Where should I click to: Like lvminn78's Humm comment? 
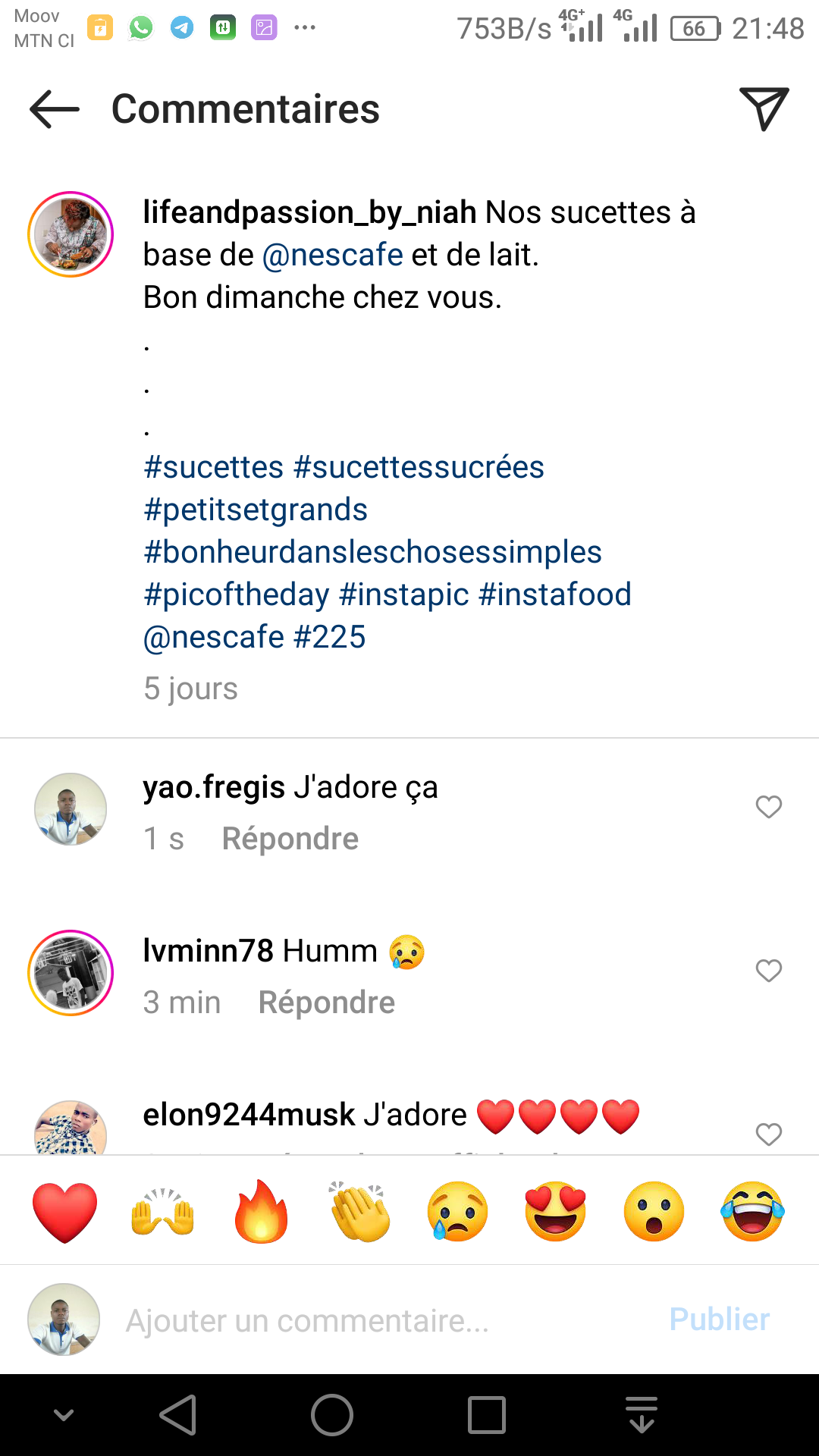point(768,971)
